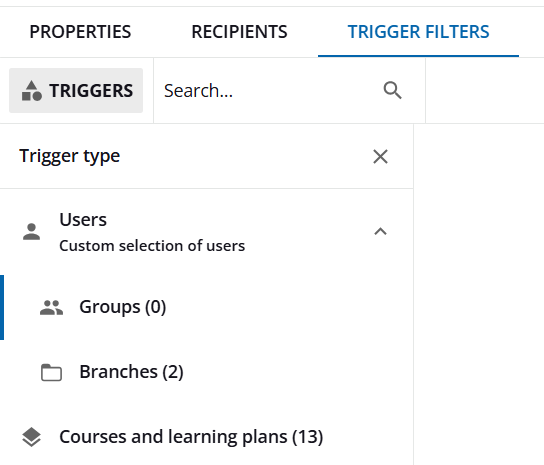The height and width of the screenshot is (465, 544).
Task: Click the Users heading text
Action: tap(83, 220)
